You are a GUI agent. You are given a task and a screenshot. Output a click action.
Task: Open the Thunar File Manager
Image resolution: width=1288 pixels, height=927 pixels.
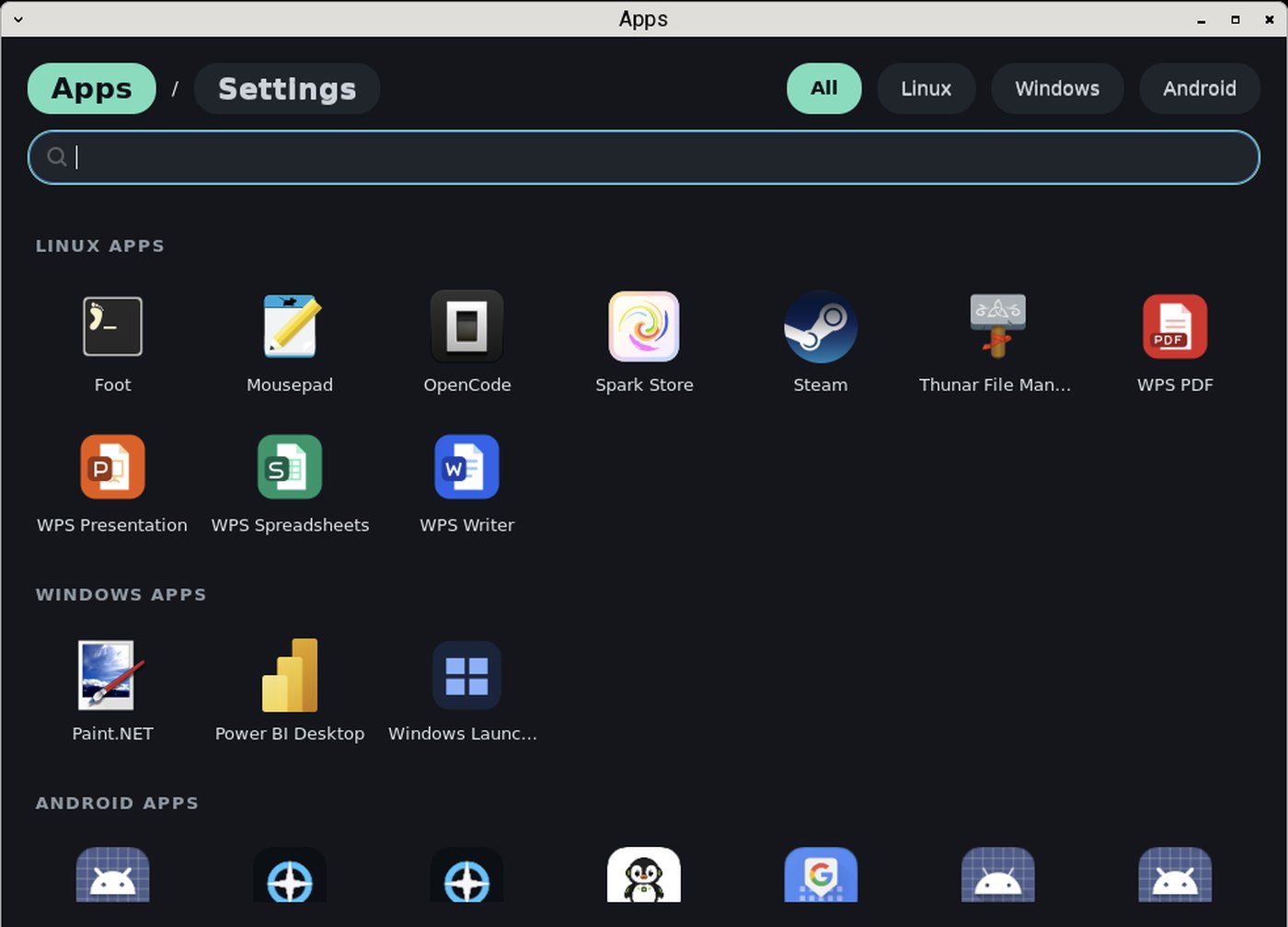pos(997,326)
